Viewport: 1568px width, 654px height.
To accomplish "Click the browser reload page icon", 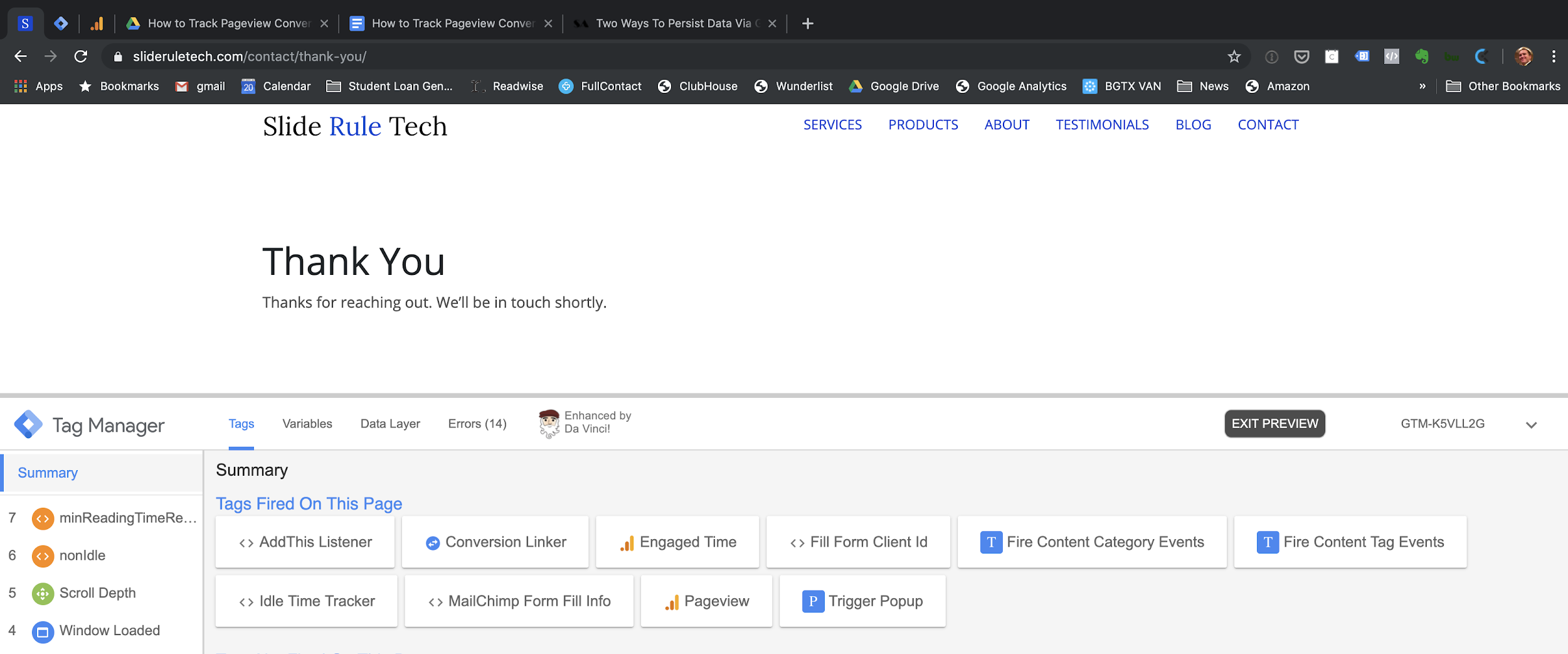I will pyautogui.click(x=80, y=56).
